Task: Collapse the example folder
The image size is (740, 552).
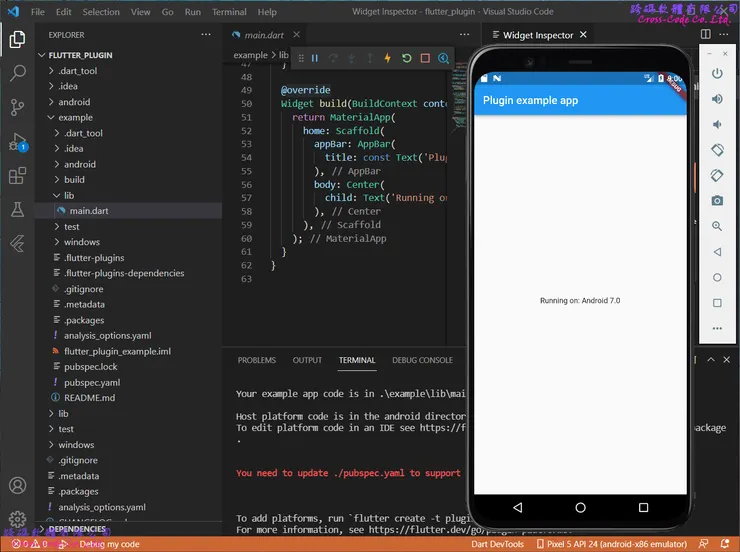Action: [75, 118]
